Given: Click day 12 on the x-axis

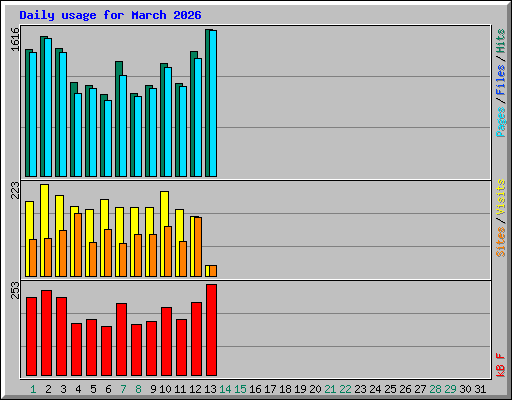Looking at the screenshot, I should [195, 389].
